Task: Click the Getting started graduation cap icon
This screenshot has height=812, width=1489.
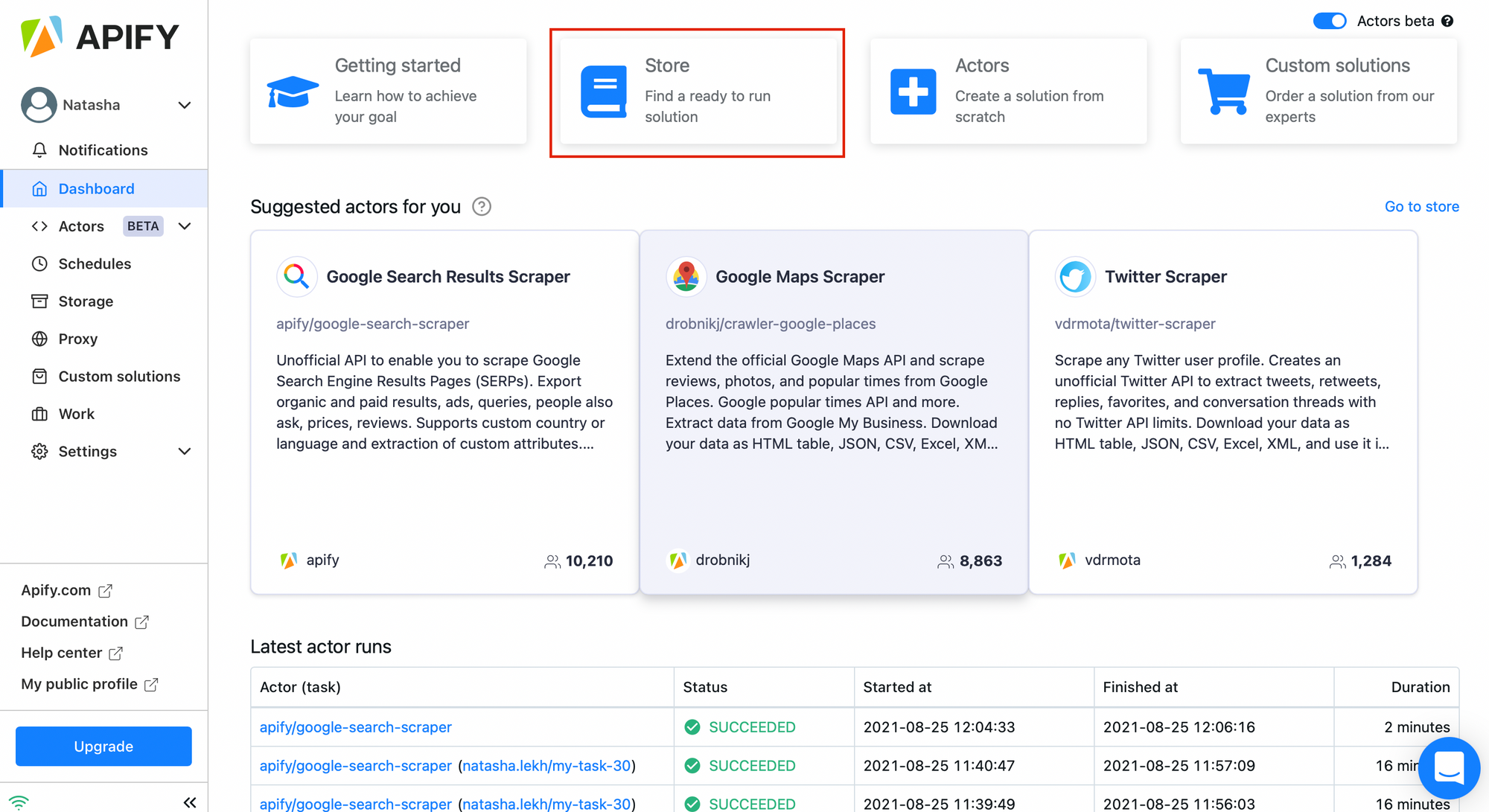Action: pyautogui.click(x=293, y=92)
